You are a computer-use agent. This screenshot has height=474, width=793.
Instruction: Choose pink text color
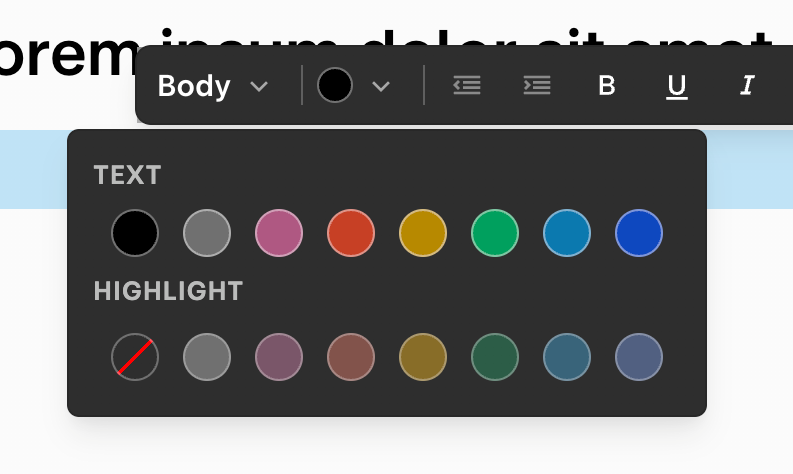(279, 233)
